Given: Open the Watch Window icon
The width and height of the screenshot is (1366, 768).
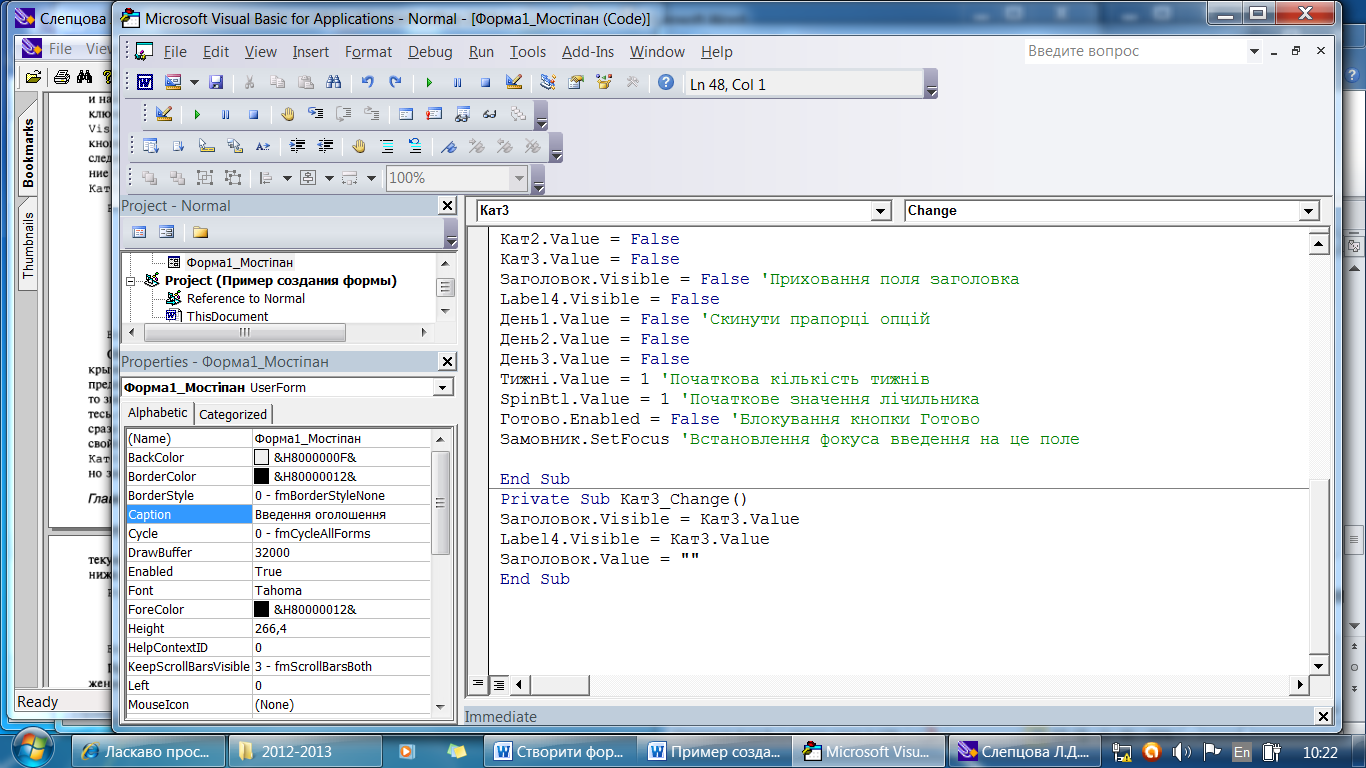Looking at the screenshot, I should [462, 114].
